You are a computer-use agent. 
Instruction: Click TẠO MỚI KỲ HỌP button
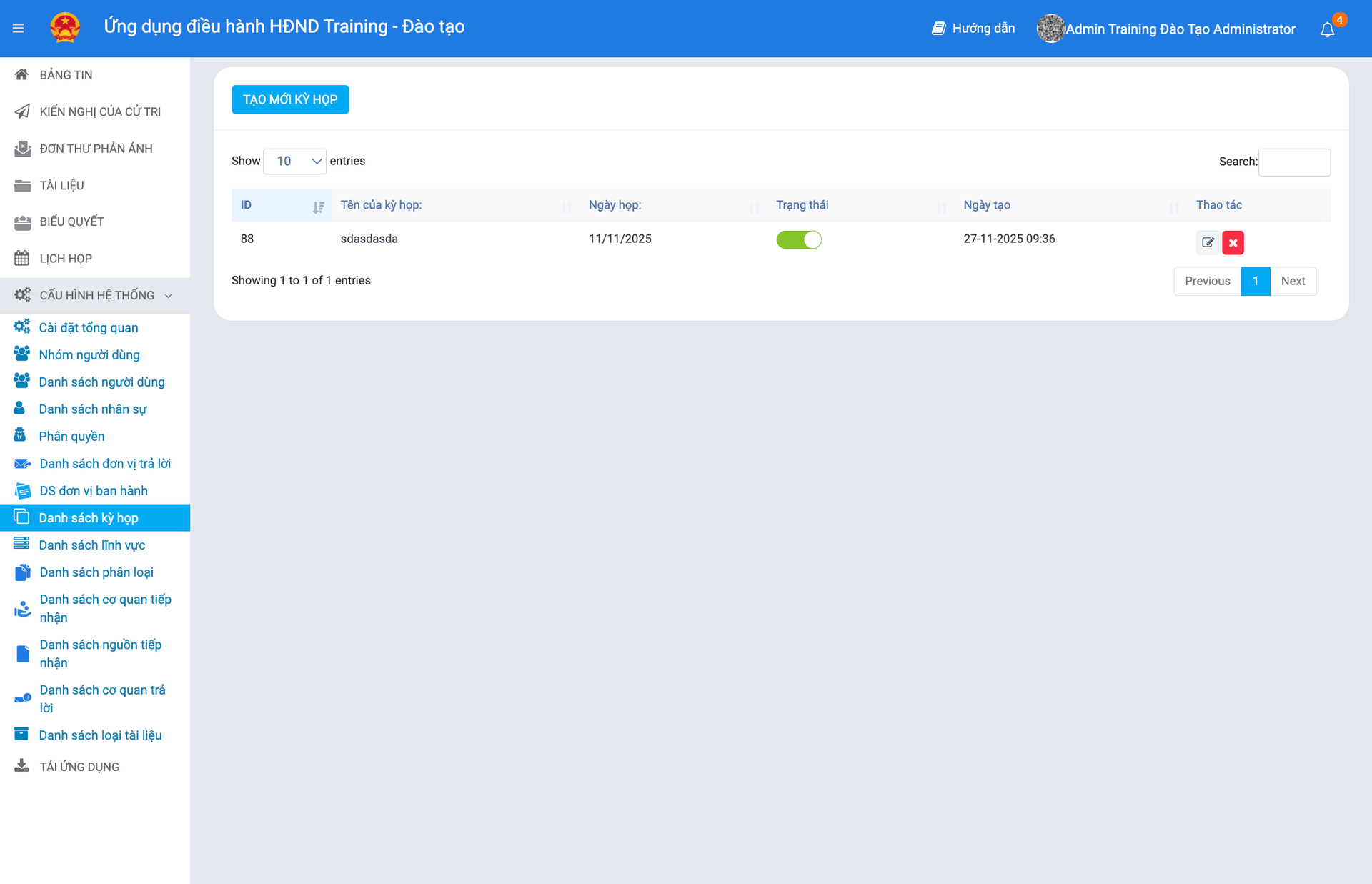click(290, 100)
